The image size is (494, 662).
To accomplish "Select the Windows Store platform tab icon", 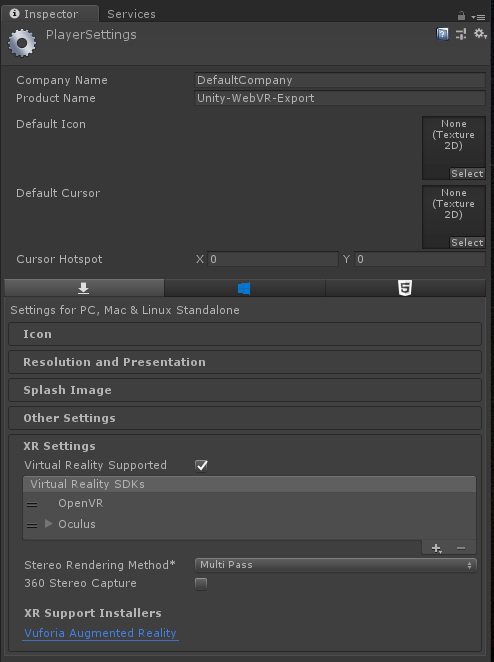I will pyautogui.click(x=244, y=288).
